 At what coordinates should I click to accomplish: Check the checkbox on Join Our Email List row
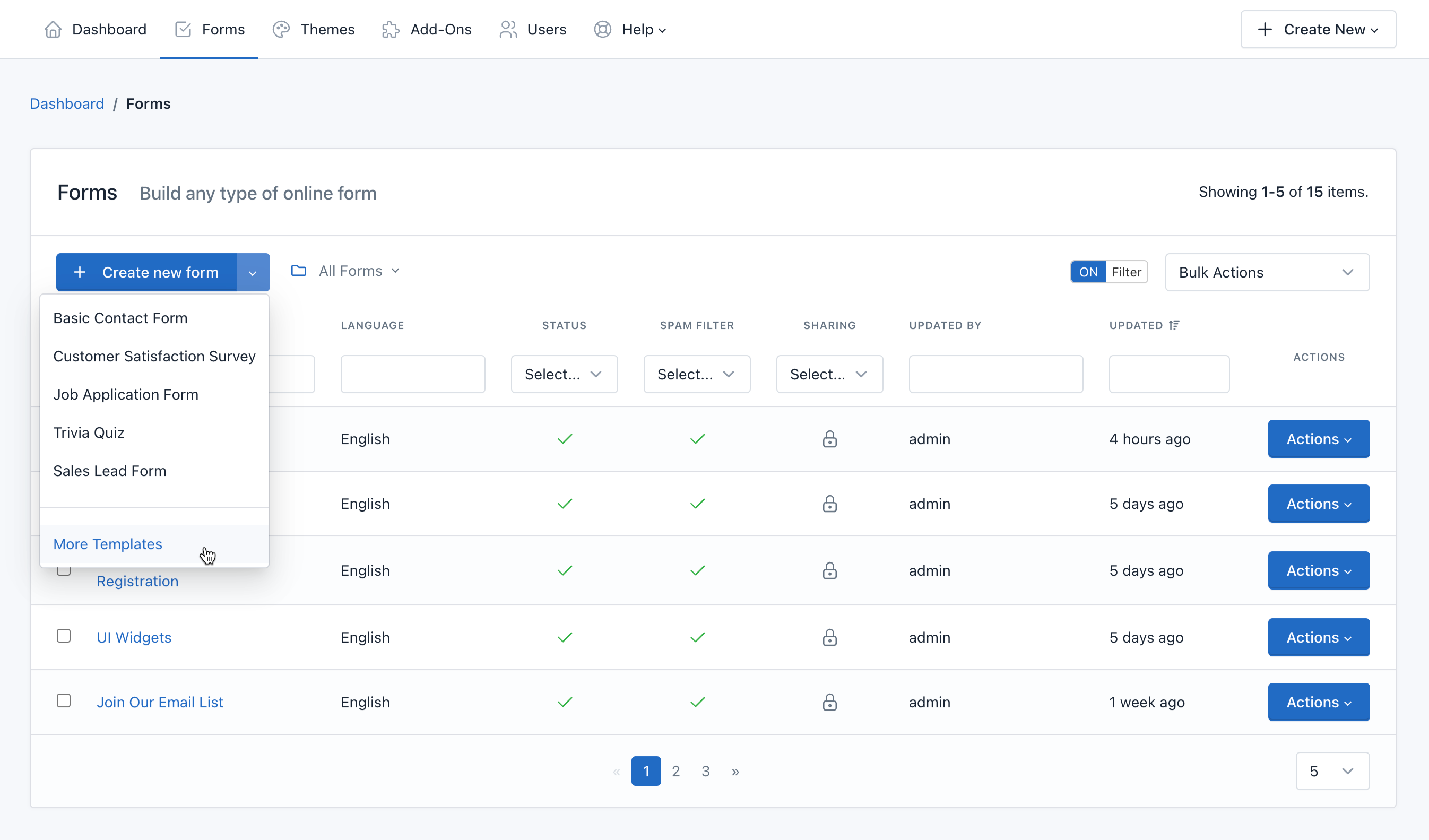click(64, 700)
